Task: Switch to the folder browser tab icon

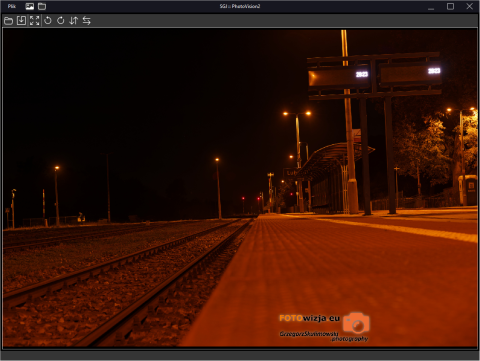Action: tap(42, 6)
